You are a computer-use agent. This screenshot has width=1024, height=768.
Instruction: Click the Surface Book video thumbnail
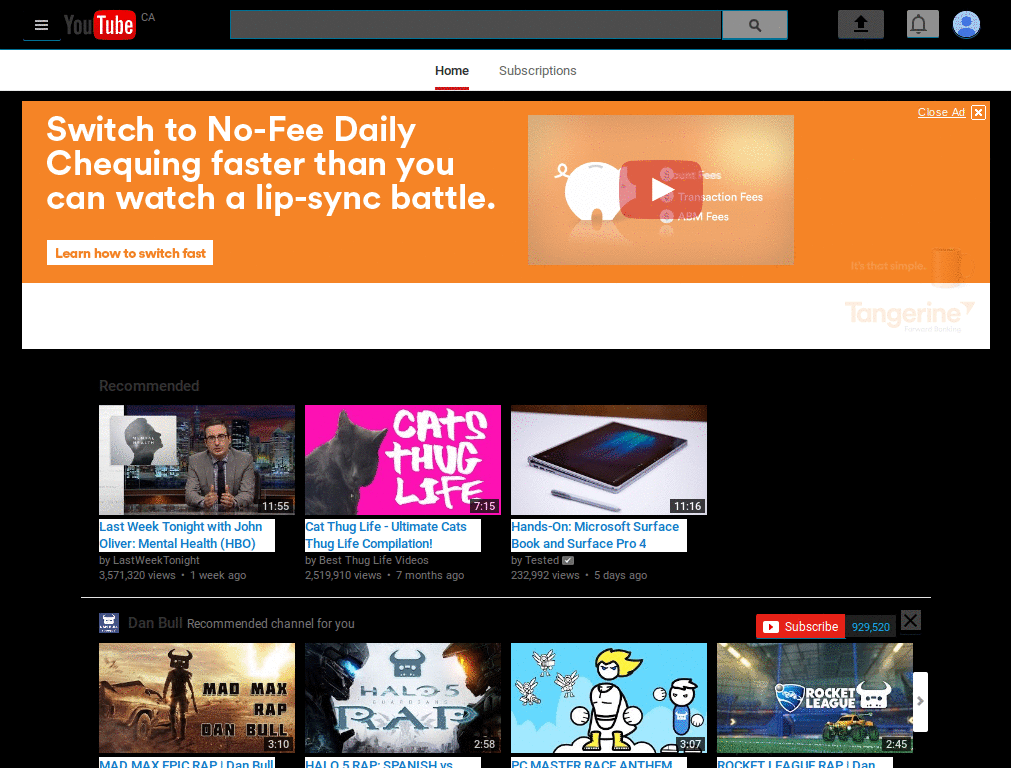pyautogui.click(x=609, y=460)
